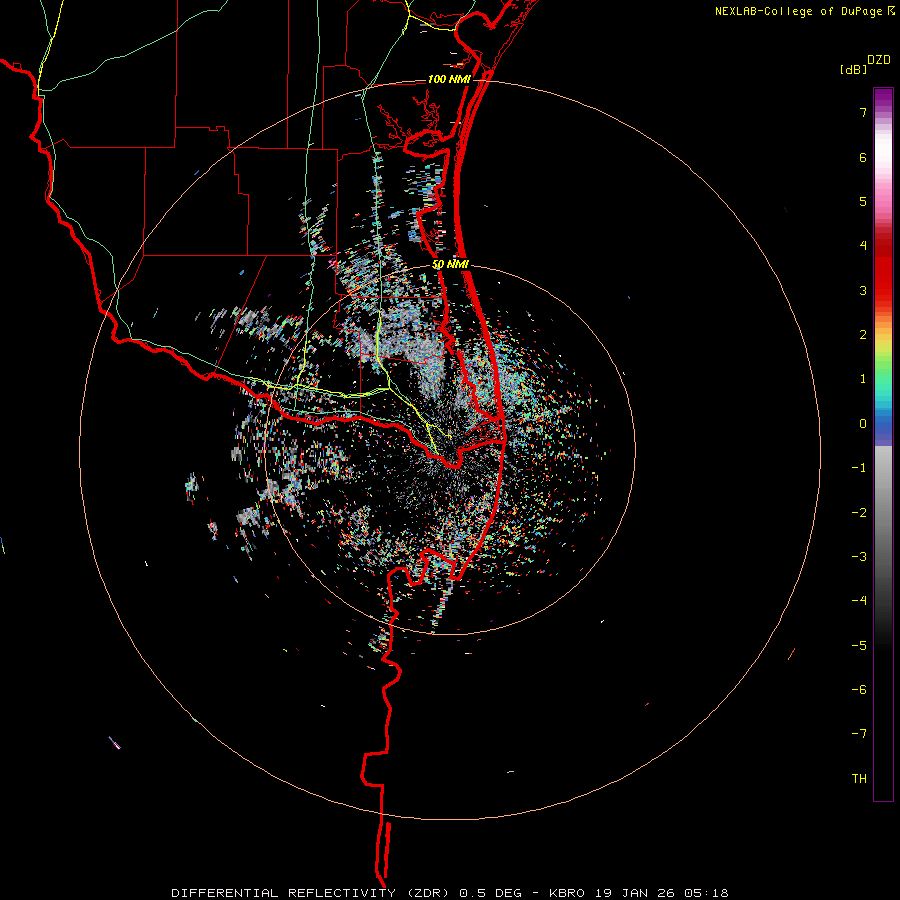The image size is (900, 900).
Task: Click the 1 value on color scale
Action: tap(863, 379)
